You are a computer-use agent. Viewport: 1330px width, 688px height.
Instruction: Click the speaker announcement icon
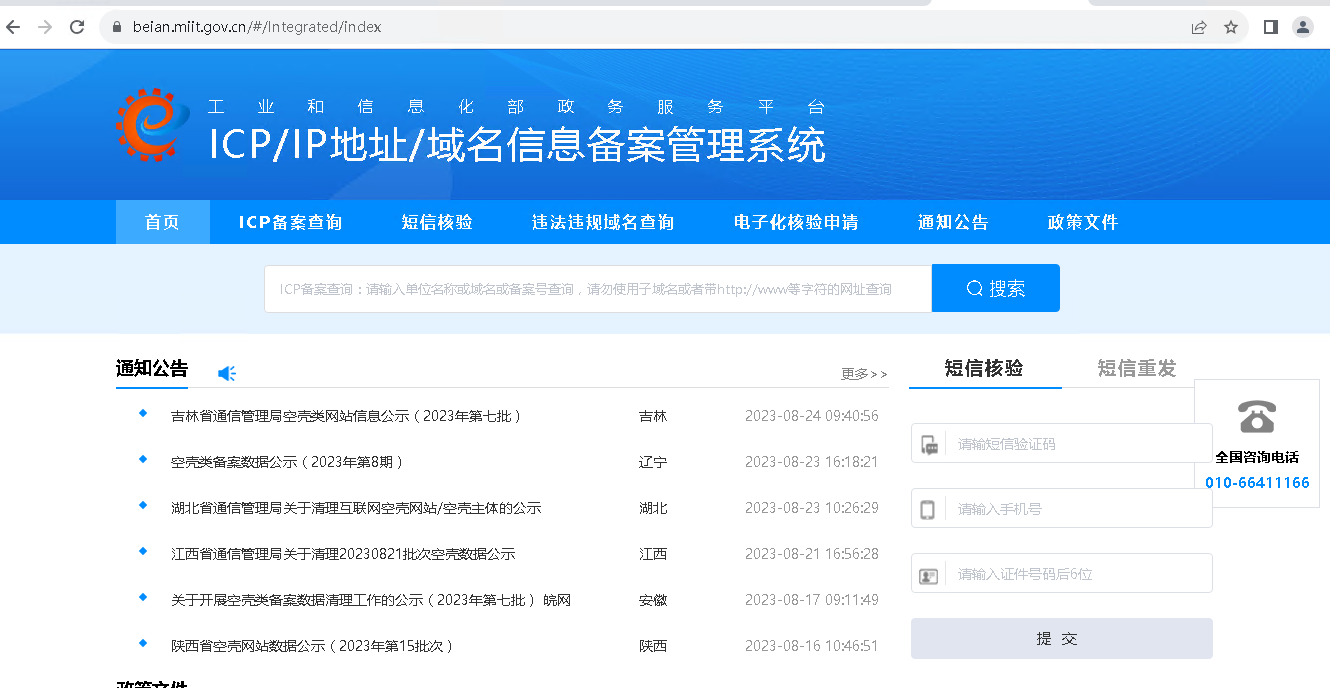click(x=227, y=373)
